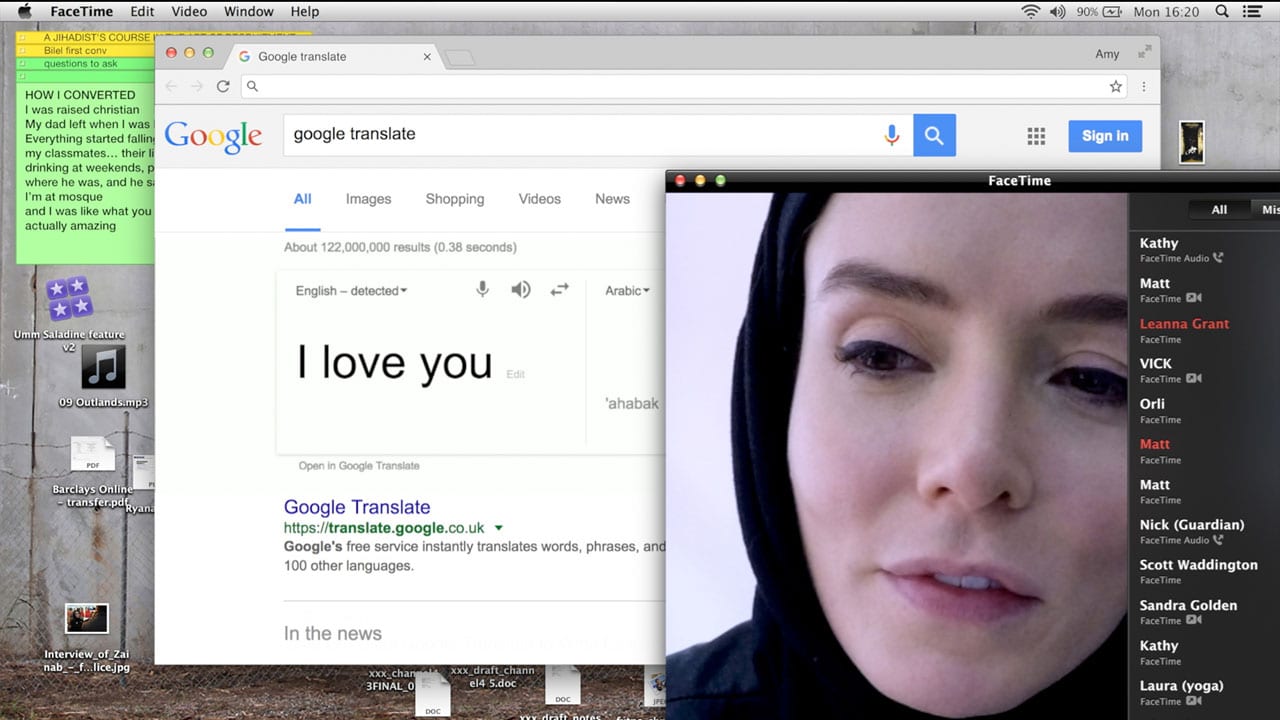Click the blue Google Search magnifier button

coord(934,135)
